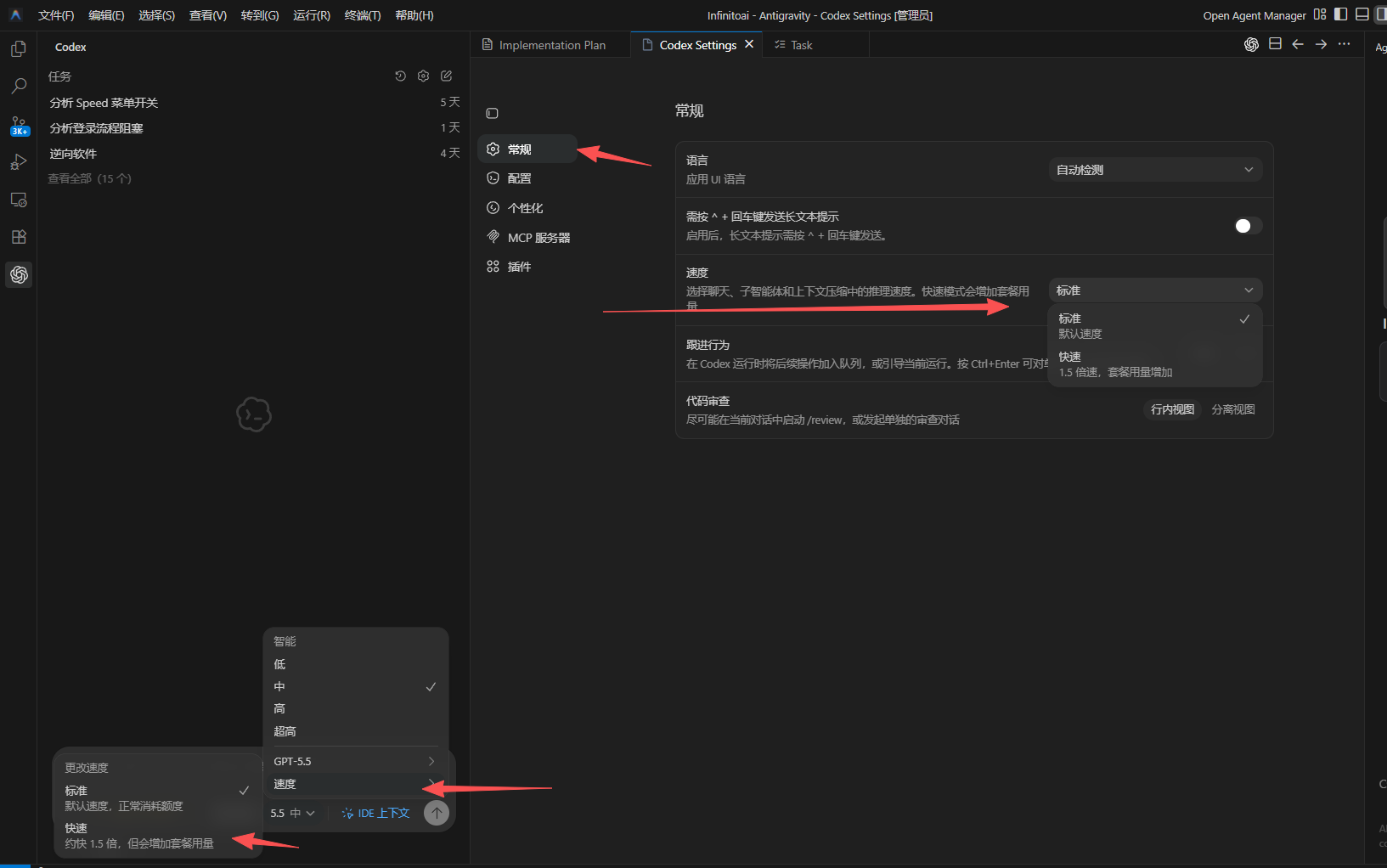Open task 分析 Speed 菜单开关
Screen dimensions: 1387x868
coord(254,103)
